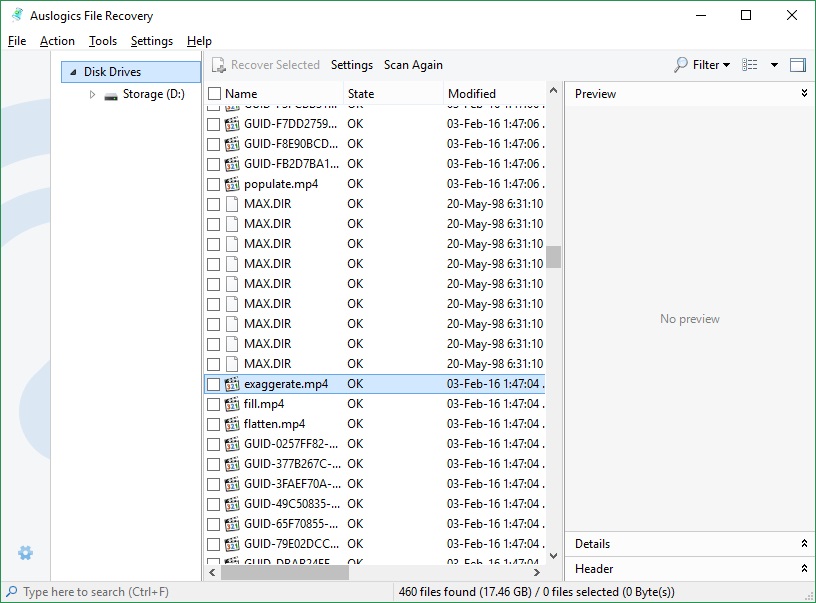Click the Scan Again button
Screen dimensions: 816x603
pos(413,64)
